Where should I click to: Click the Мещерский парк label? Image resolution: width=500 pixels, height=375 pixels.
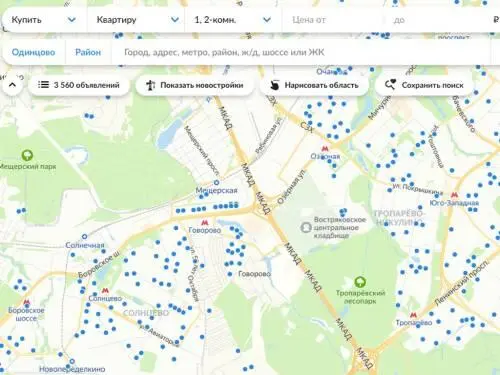click(27, 166)
